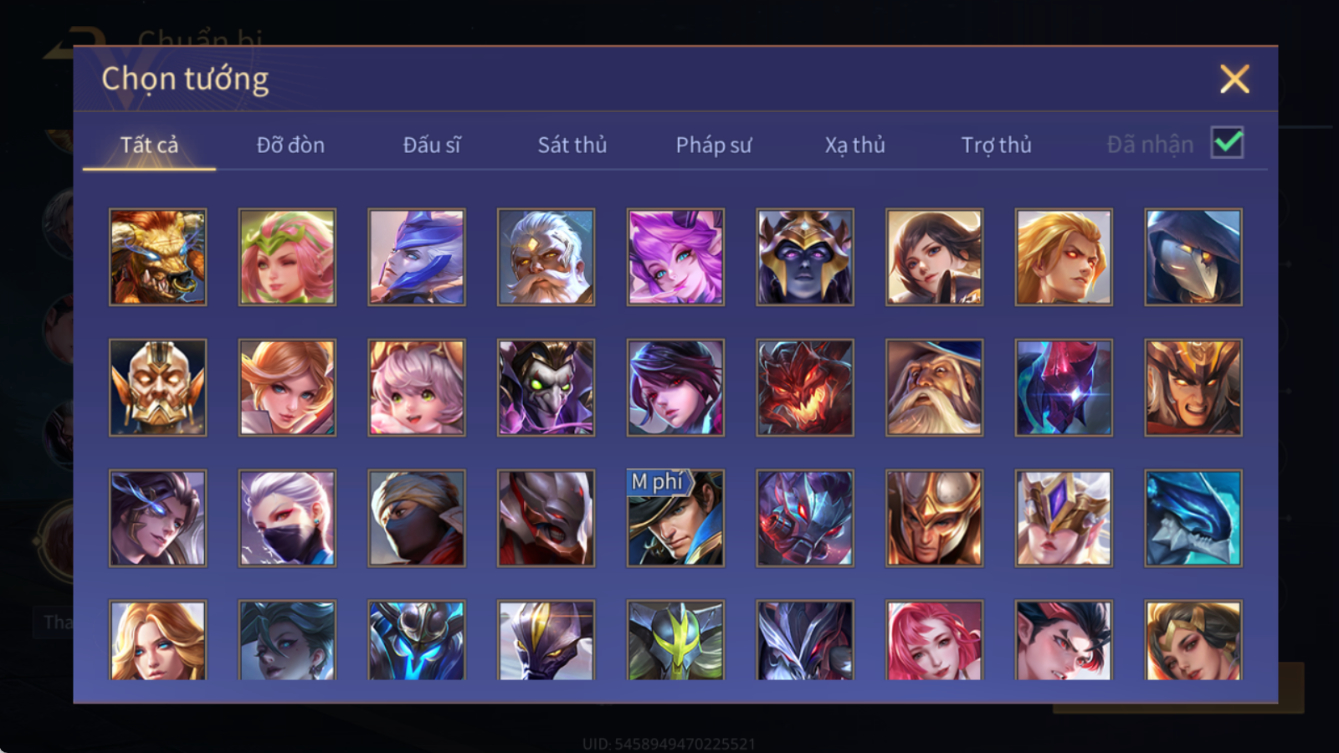Choose the pink-haired girl with purple horns

click(x=676, y=257)
